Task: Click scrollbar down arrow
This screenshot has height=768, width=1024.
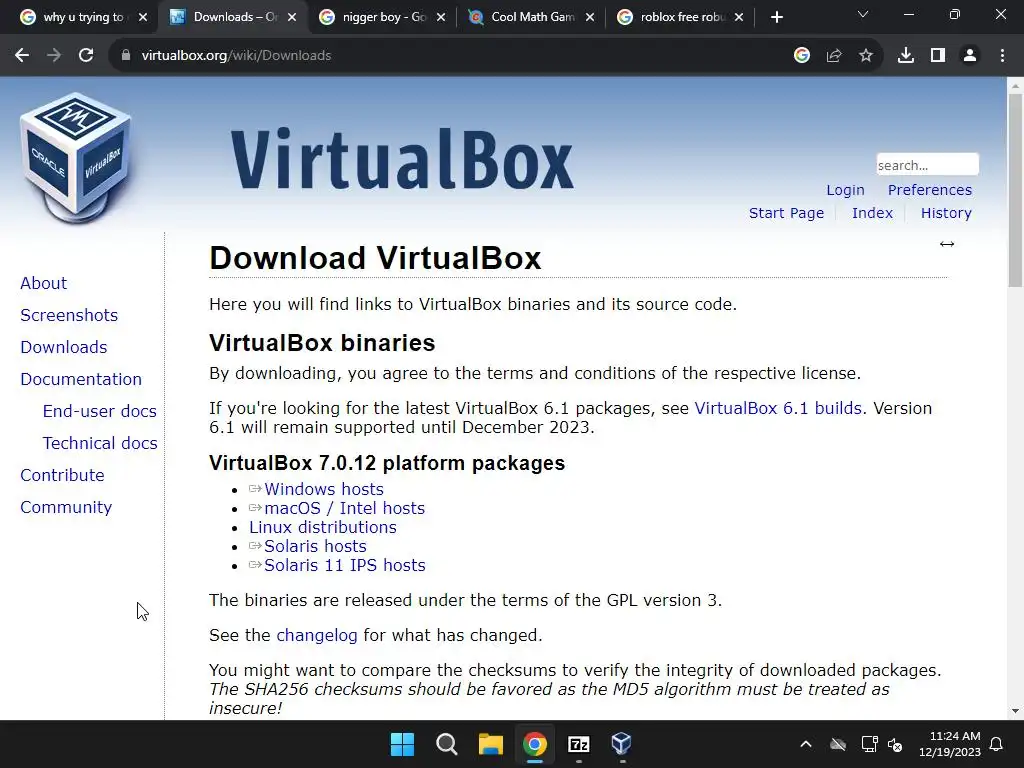Action: coord(1015,711)
